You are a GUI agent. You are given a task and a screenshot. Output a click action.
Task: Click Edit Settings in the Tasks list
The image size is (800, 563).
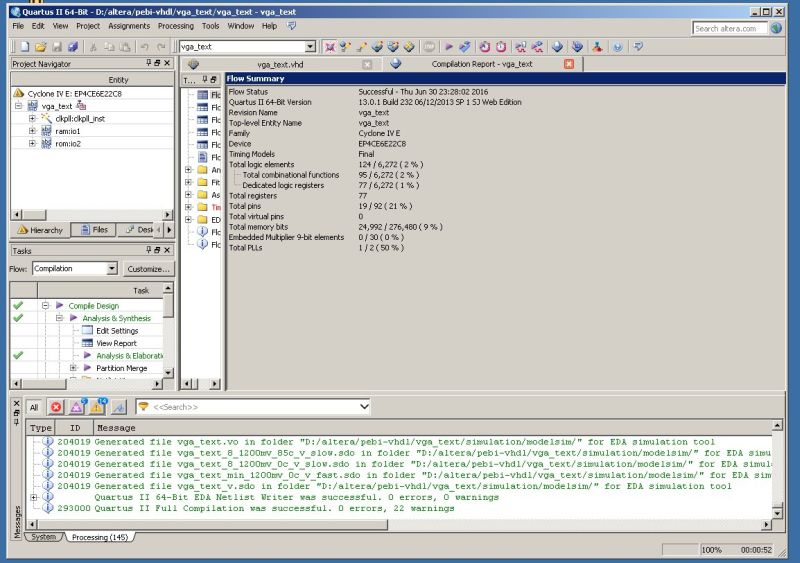tap(117, 331)
